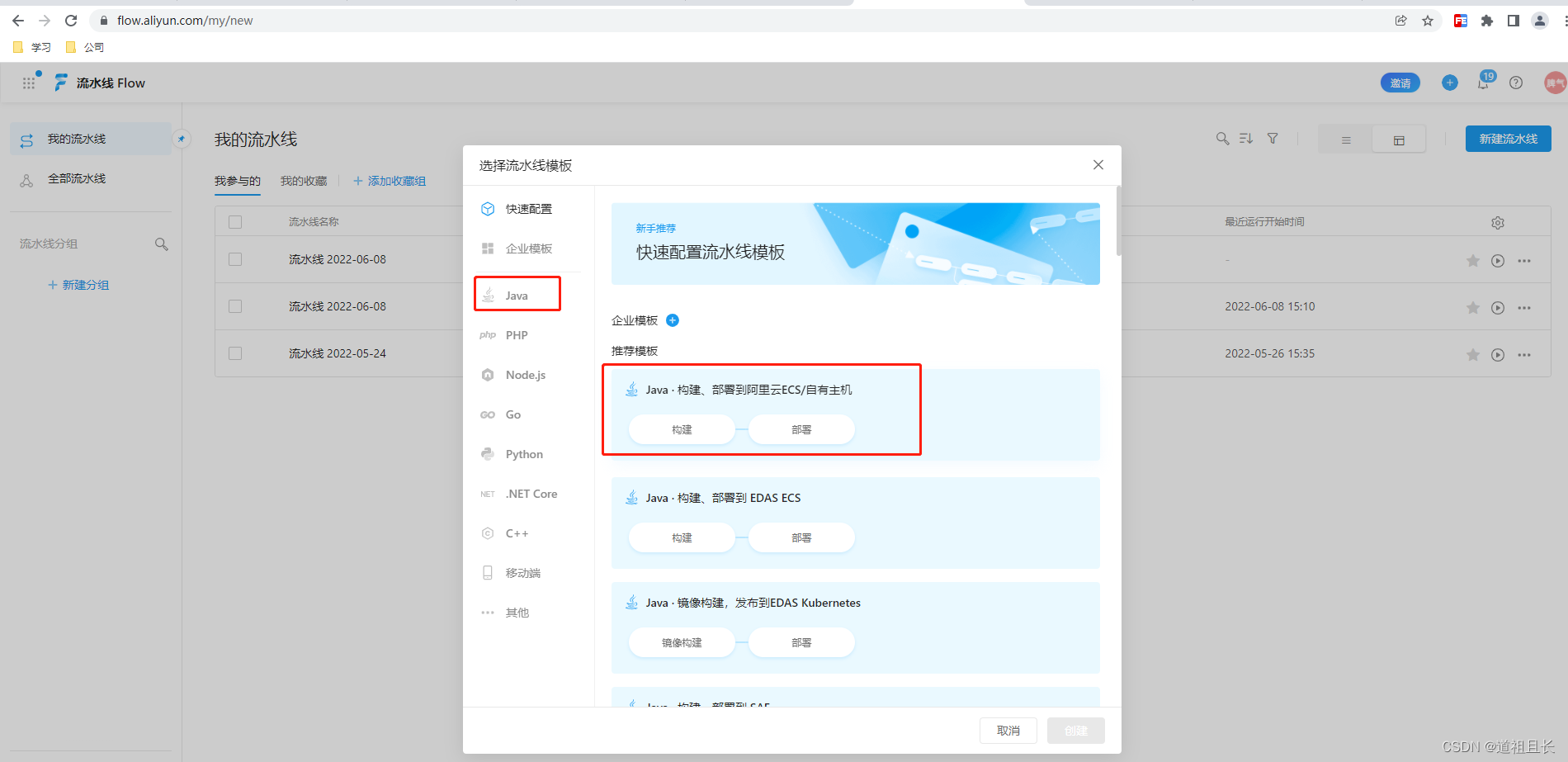Click the Flow logo icon
This screenshot has height=762, width=1568.
pos(61,83)
